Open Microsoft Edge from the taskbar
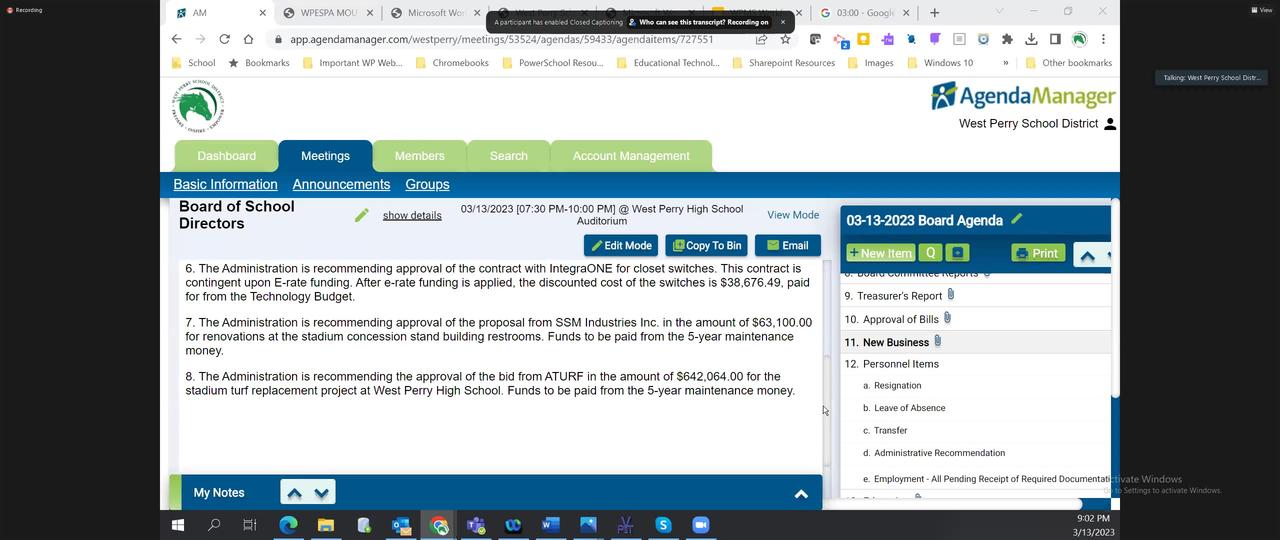The height and width of the screenshot is (540, 1280). click(288, 524)
